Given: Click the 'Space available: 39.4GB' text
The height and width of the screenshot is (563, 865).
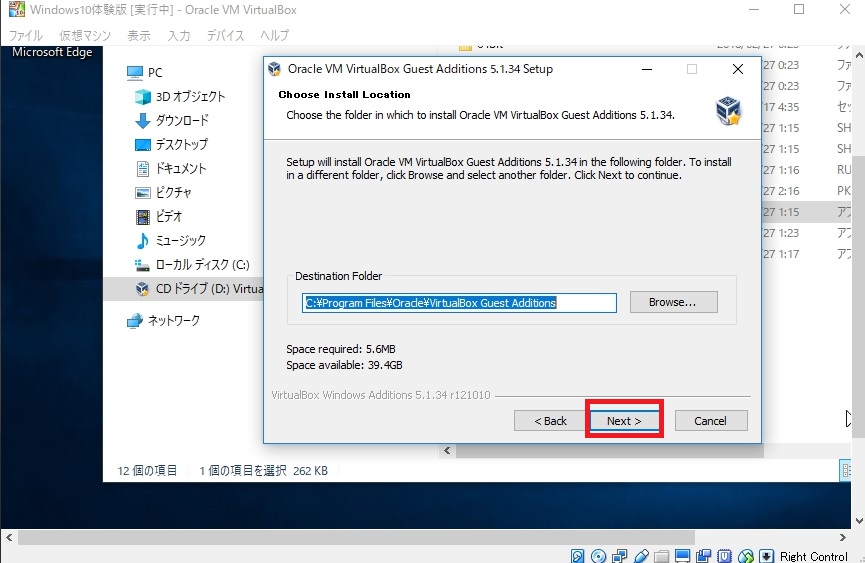Looking at the screenshot, I should pos(344,365).
